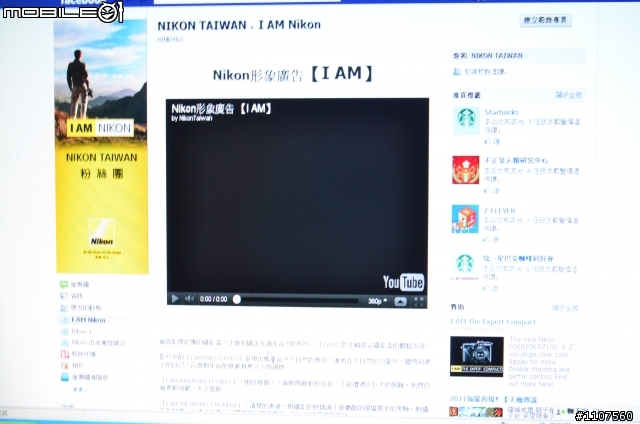Click the 7-ELEVEN page thumbnail

[465, 219]
